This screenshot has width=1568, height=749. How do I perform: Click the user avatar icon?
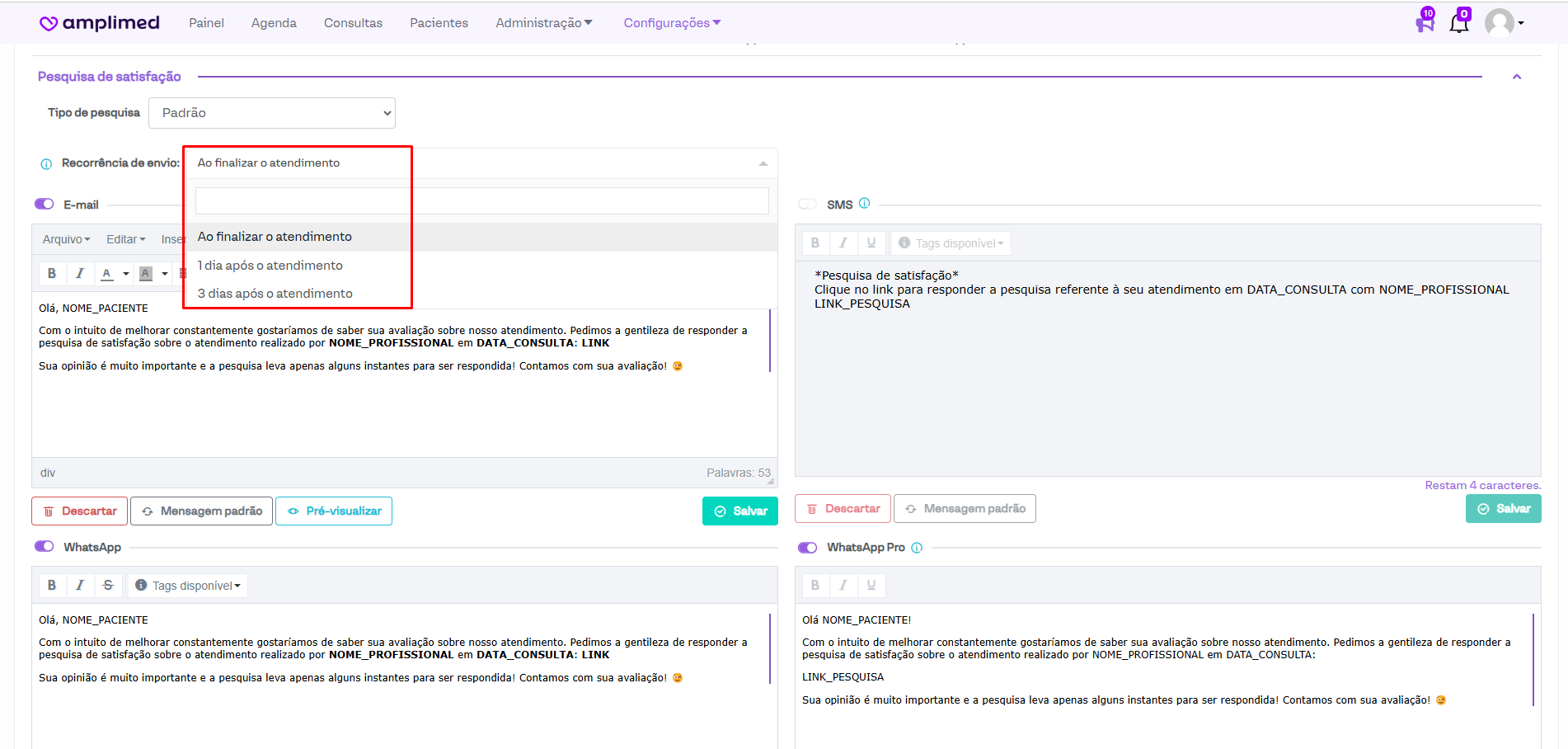[1499, 23]
